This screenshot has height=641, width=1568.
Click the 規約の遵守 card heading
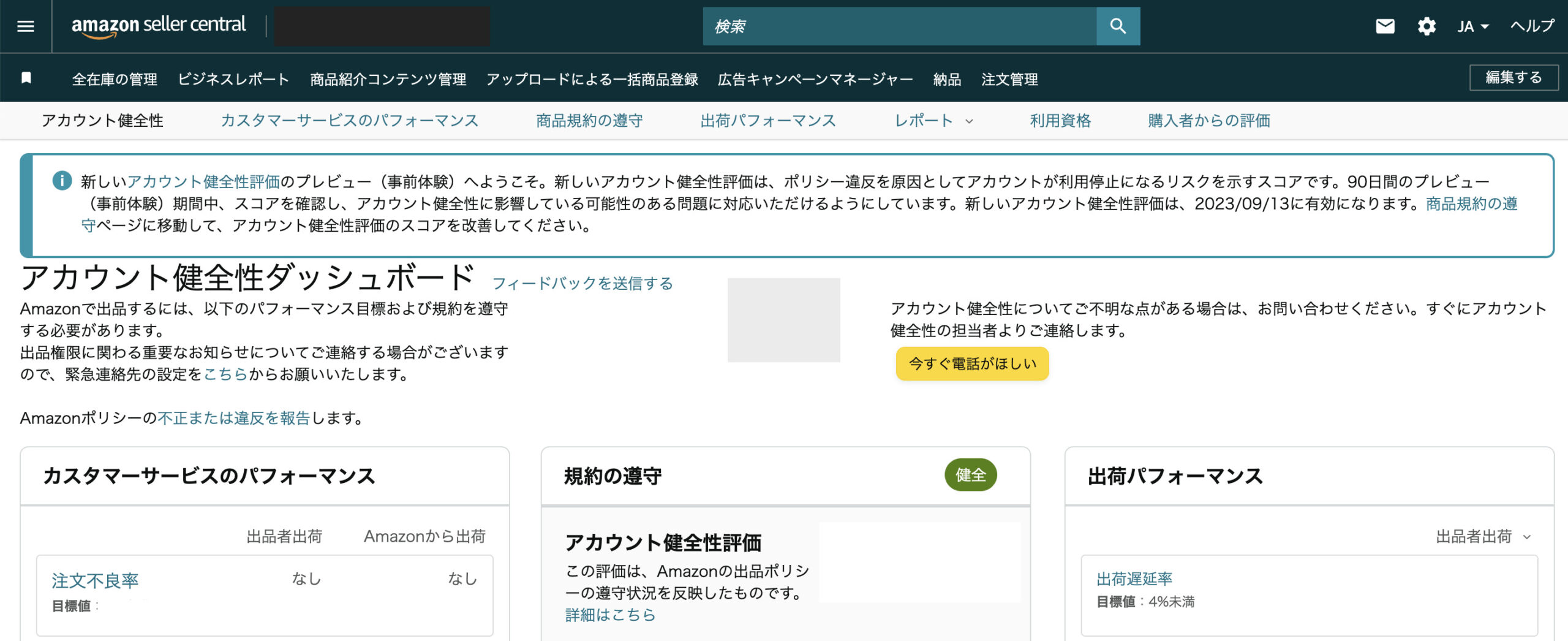(x=612, y=476)
